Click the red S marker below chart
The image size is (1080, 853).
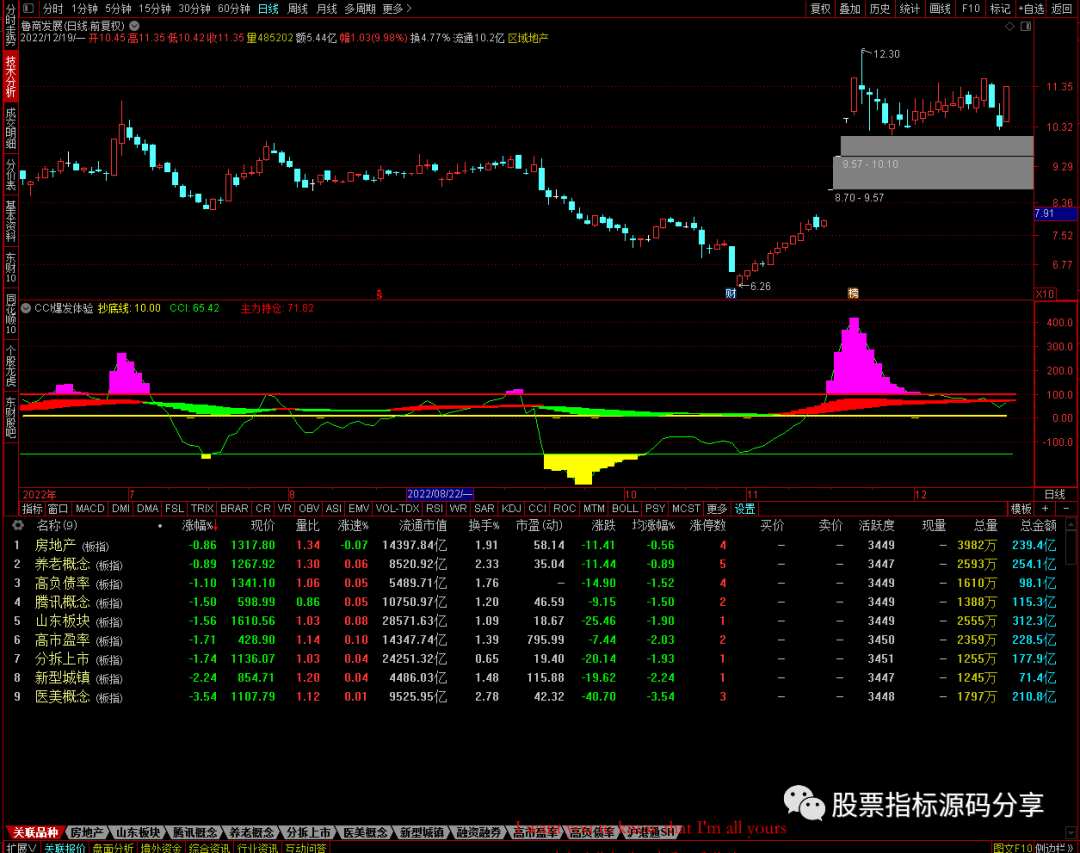(x=379, y=294)
